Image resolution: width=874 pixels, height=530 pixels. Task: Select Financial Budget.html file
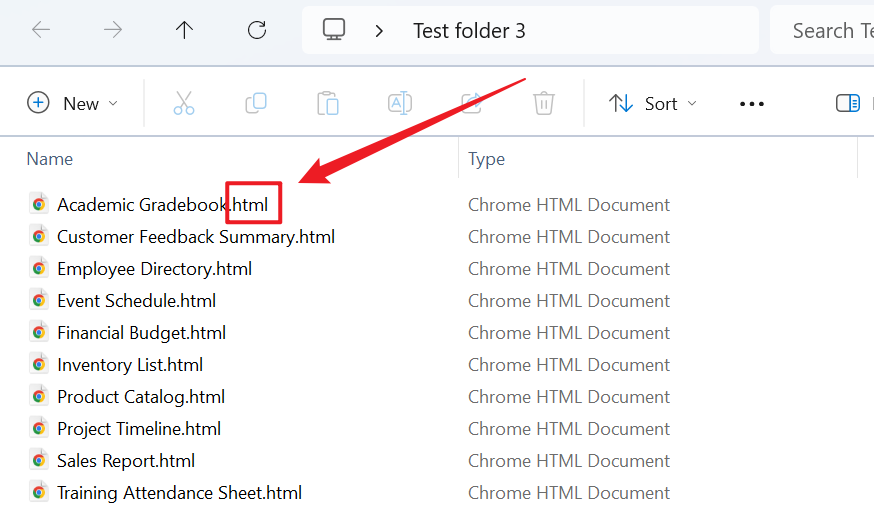click(142, 333)
